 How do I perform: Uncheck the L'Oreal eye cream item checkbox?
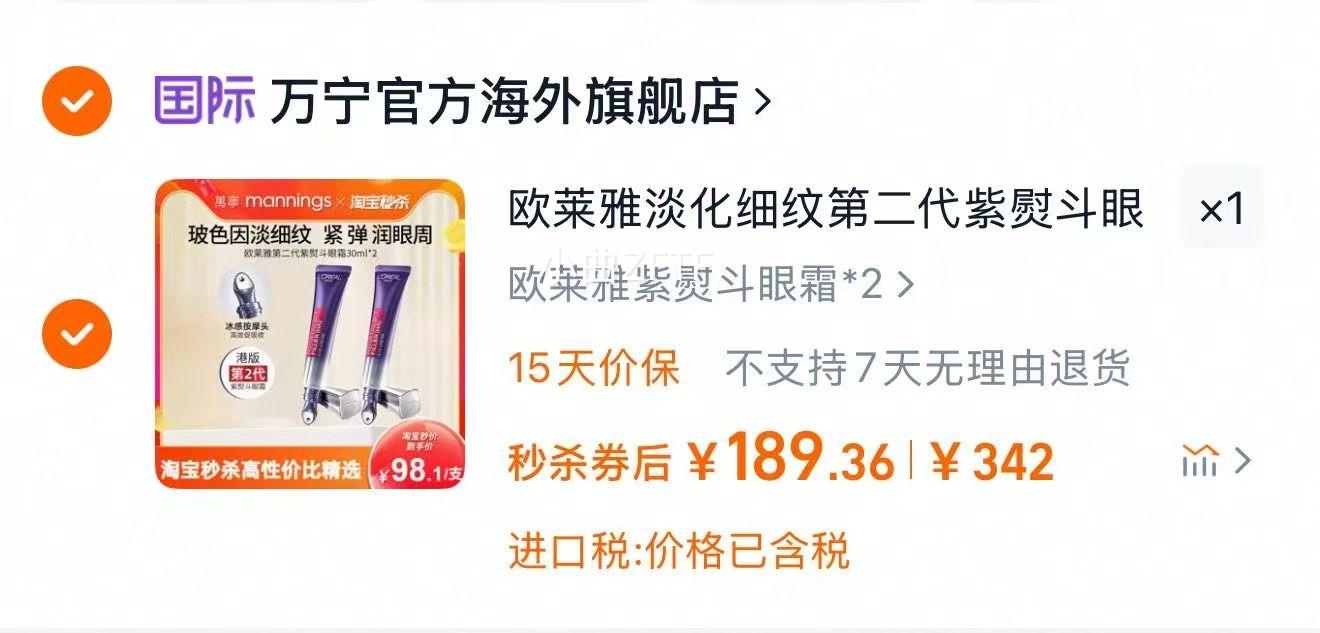[76, 333]
